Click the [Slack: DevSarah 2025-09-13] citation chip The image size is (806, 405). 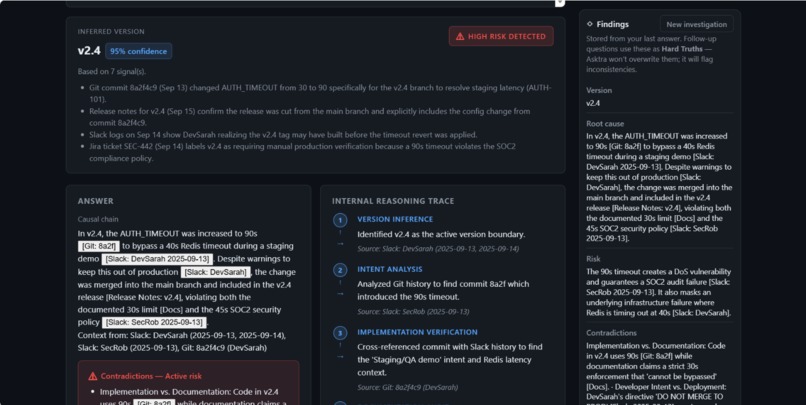pyautogui.click(x=157, y=259)
